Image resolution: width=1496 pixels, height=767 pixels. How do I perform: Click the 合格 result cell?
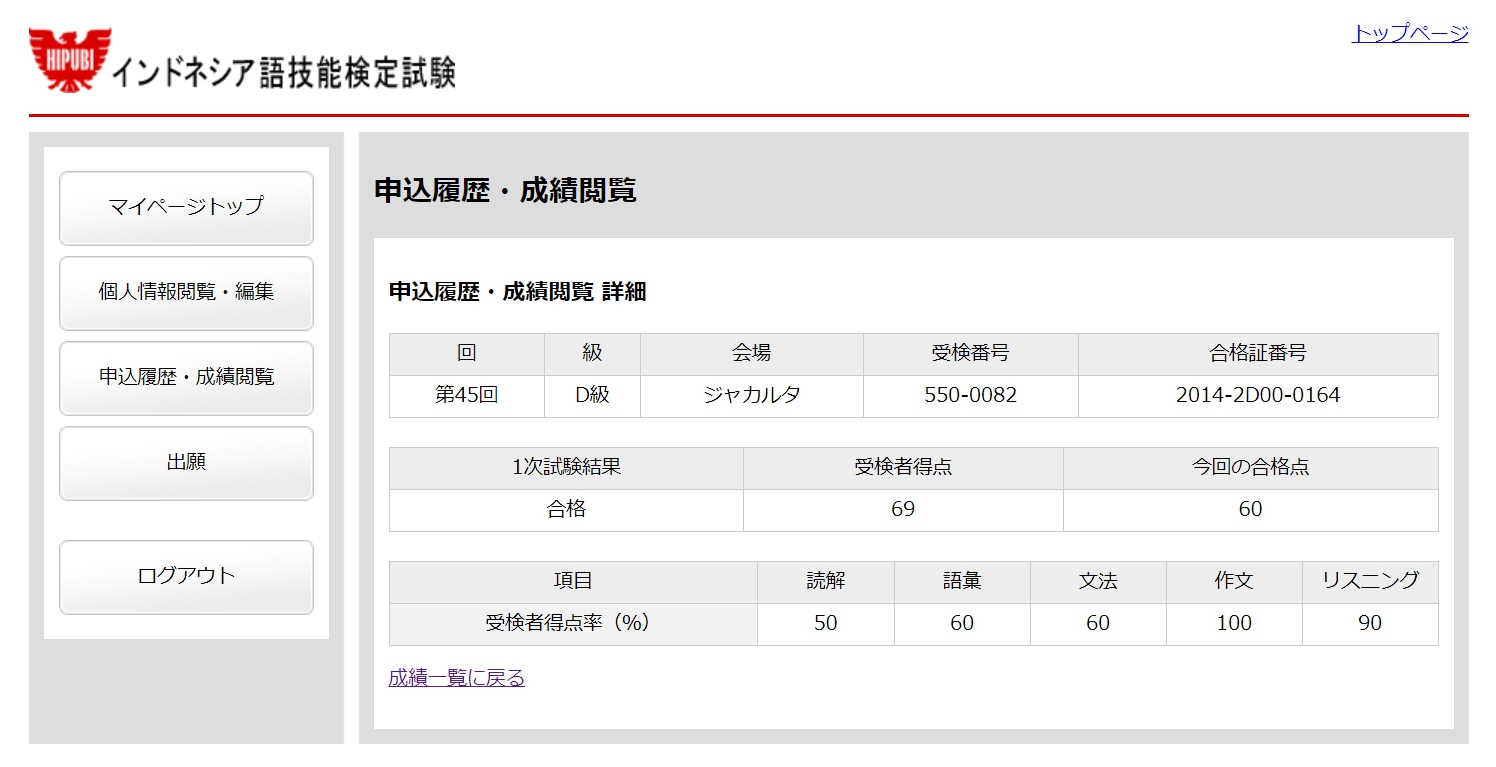pos(566,509)
